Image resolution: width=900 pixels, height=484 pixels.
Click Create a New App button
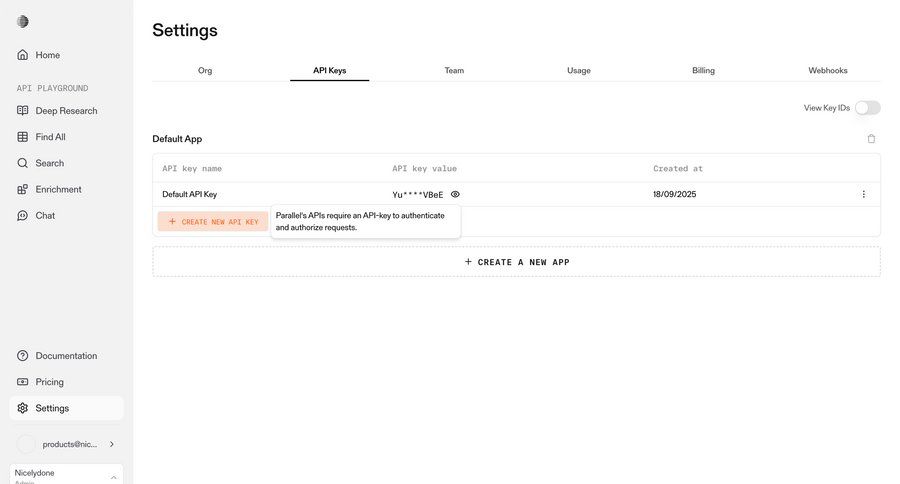point(516,262)
